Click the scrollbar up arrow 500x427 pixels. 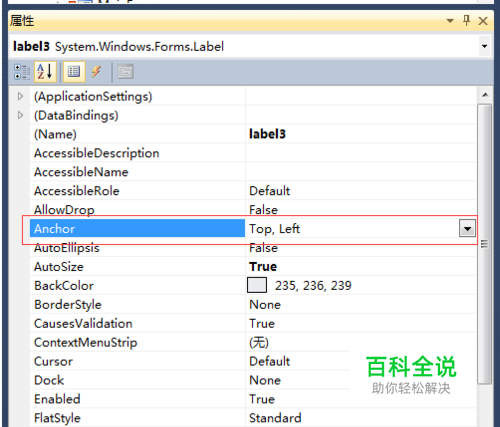coord(485,95)
